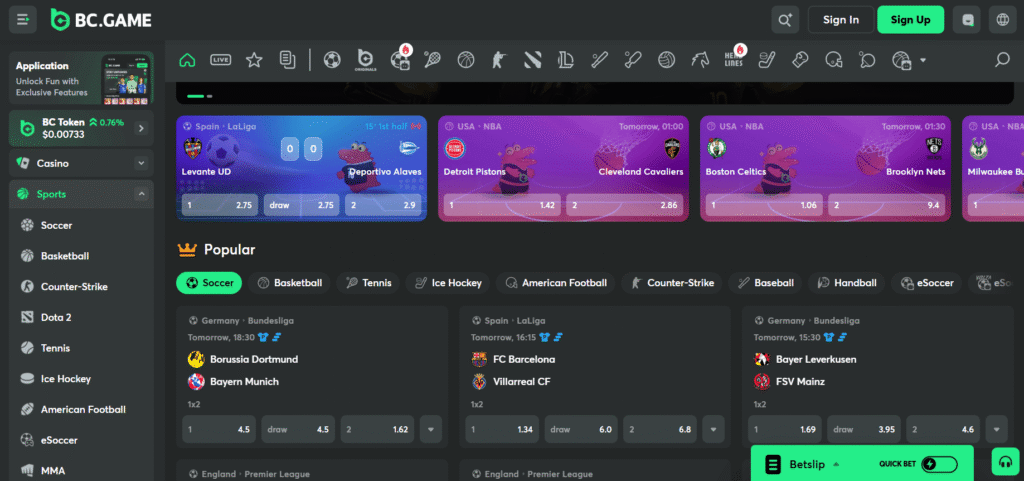Open live support headphones button
The height and width of the screenshot is (481, 1024).
pos(1003,461)
